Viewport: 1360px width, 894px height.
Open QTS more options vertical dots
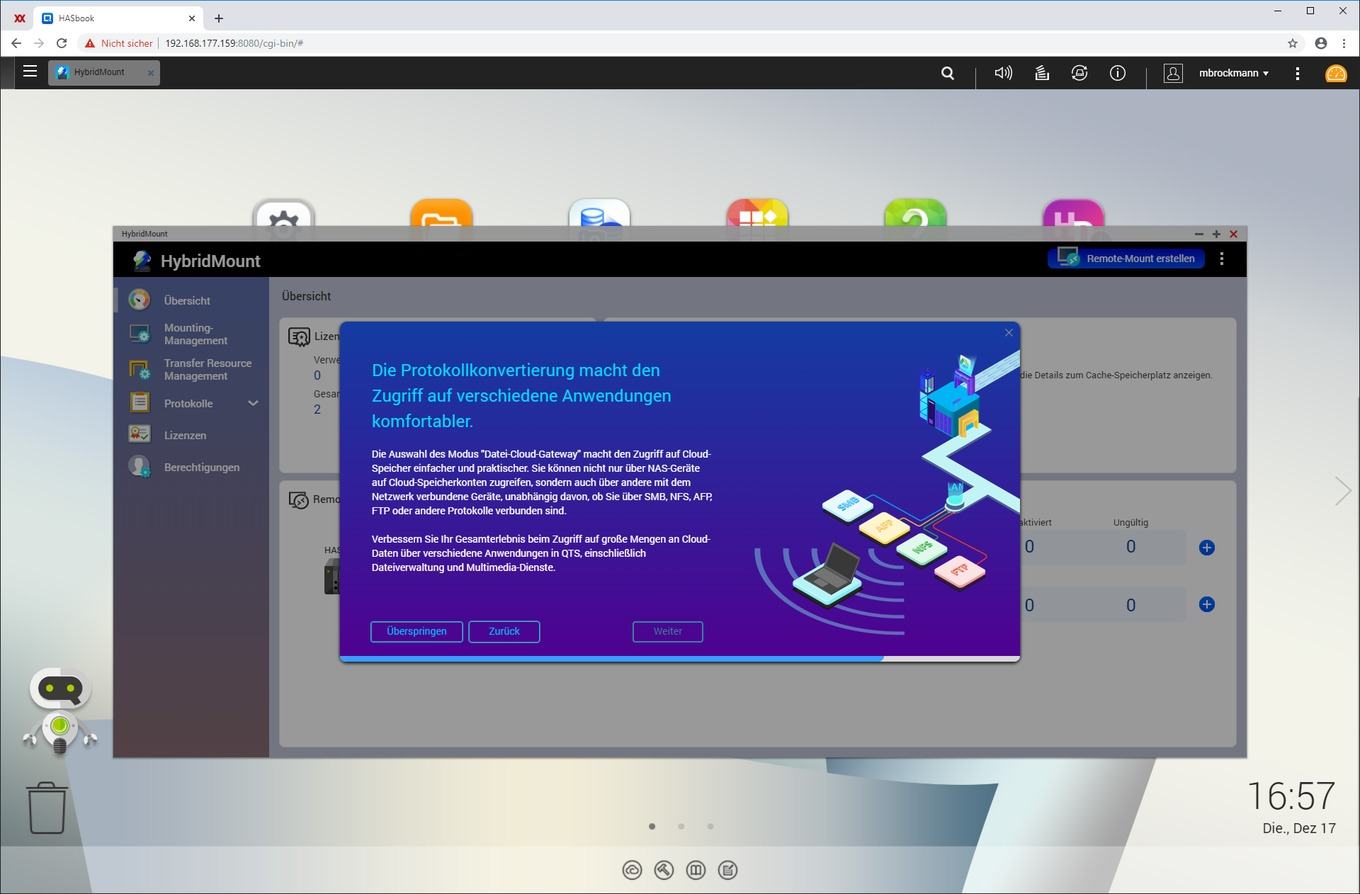click(1298, 73)
